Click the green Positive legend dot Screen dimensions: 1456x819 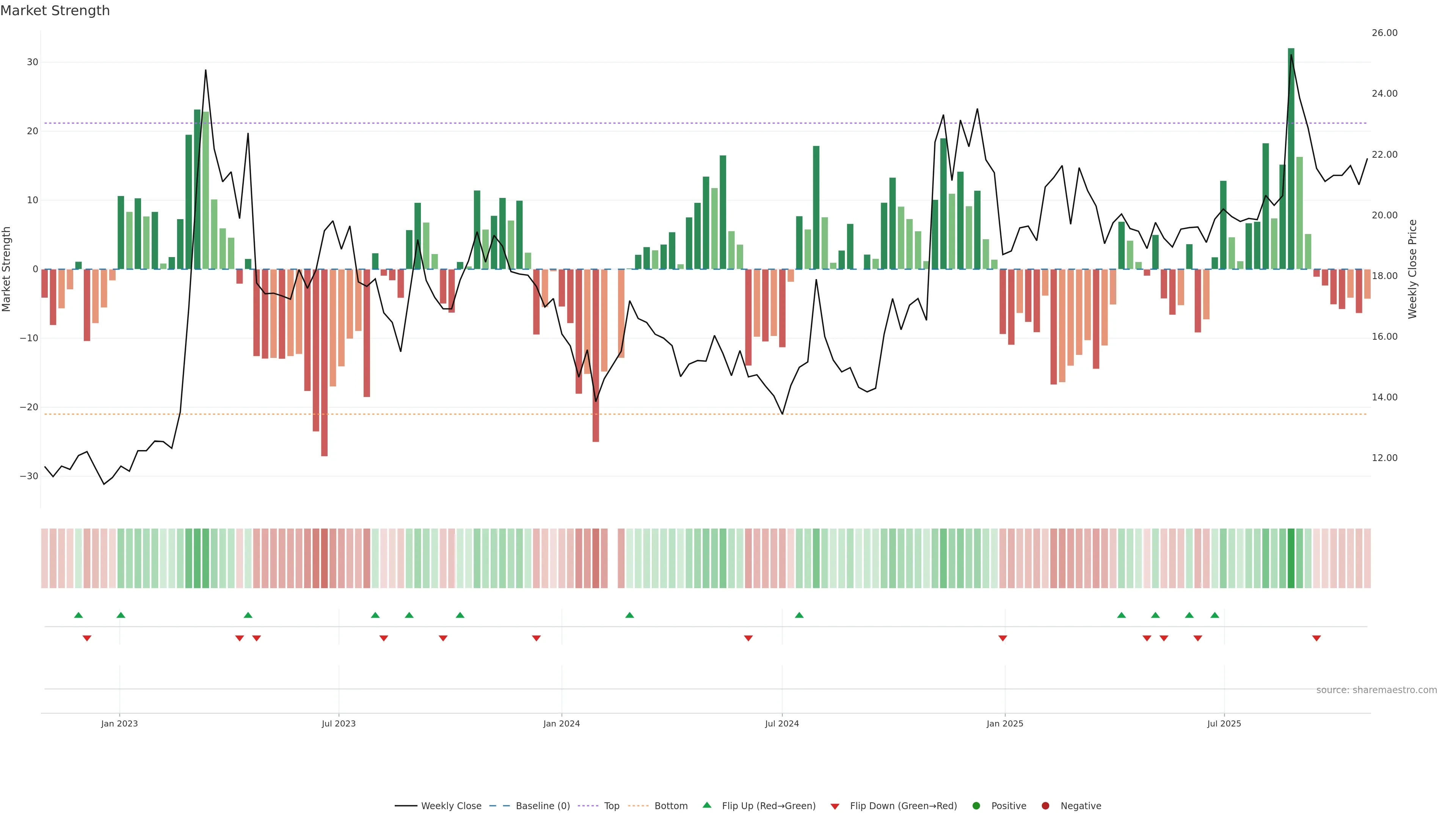point(976,806)
